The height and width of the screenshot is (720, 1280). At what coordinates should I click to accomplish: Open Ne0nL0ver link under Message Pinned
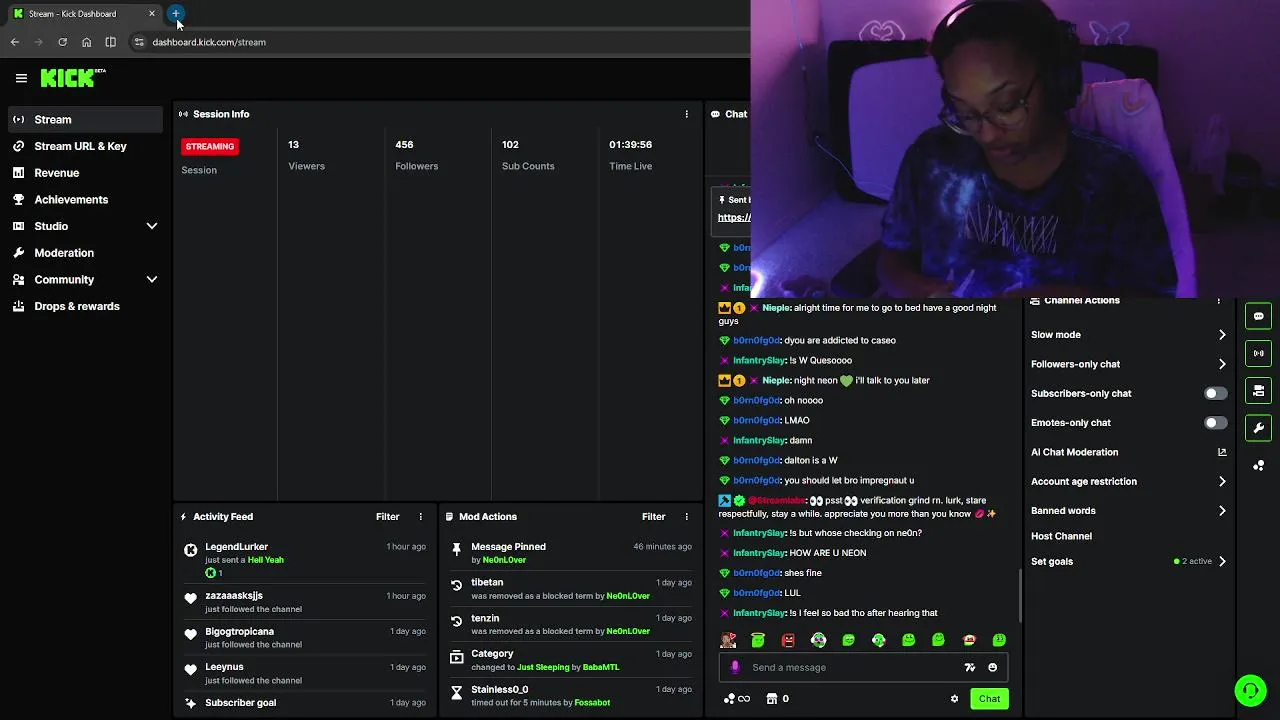click(504, 560)
